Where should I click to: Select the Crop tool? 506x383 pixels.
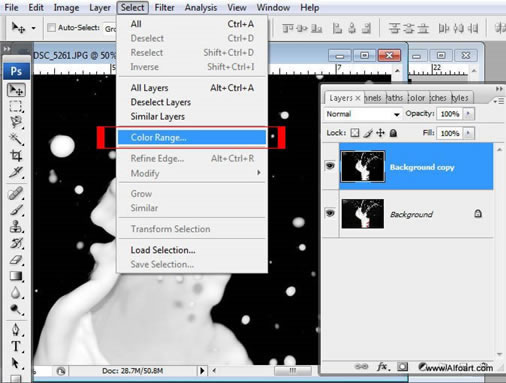point(16,155)
